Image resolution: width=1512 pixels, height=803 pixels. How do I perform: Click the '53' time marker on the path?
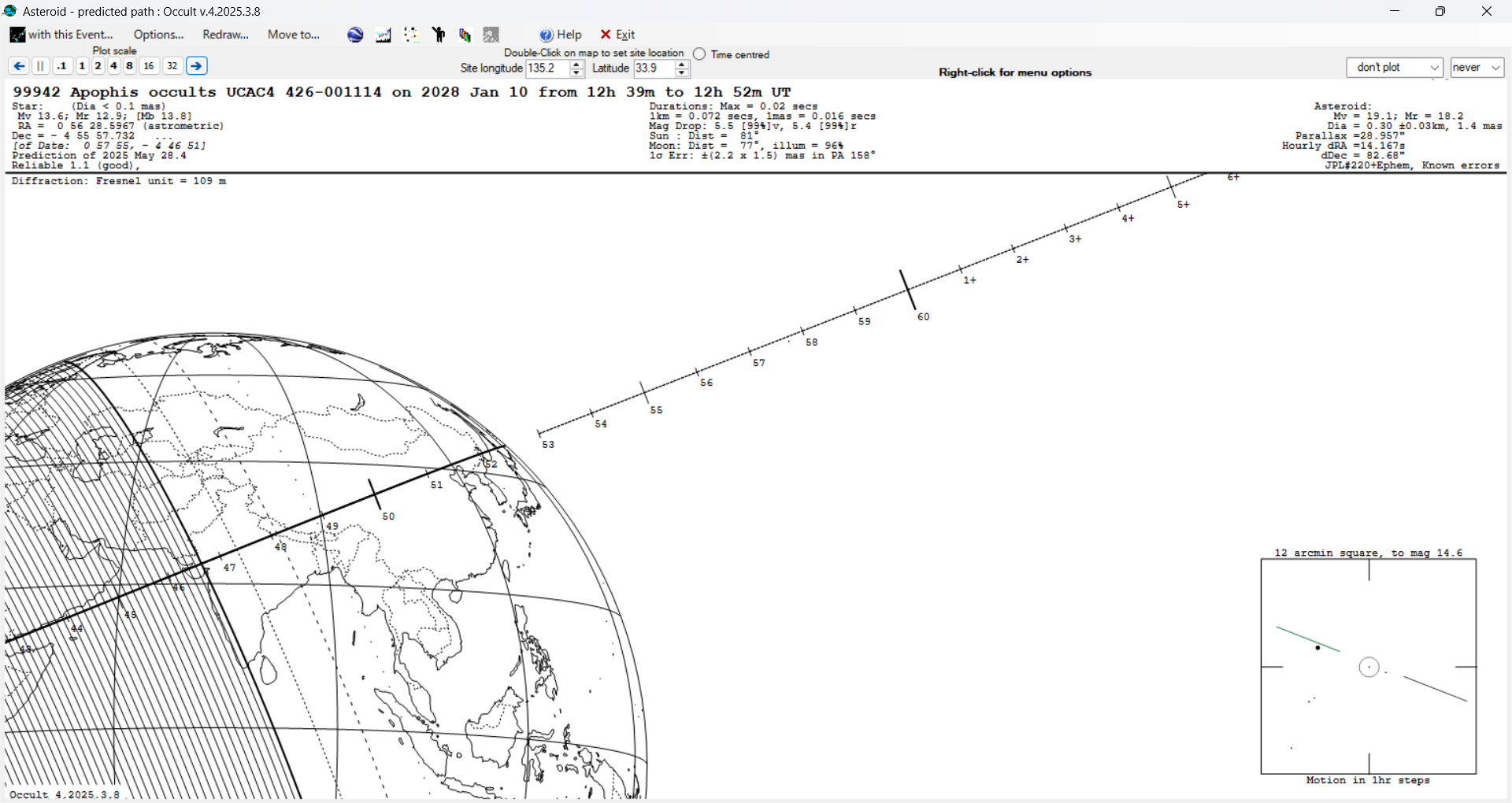[x=548, y=445]
